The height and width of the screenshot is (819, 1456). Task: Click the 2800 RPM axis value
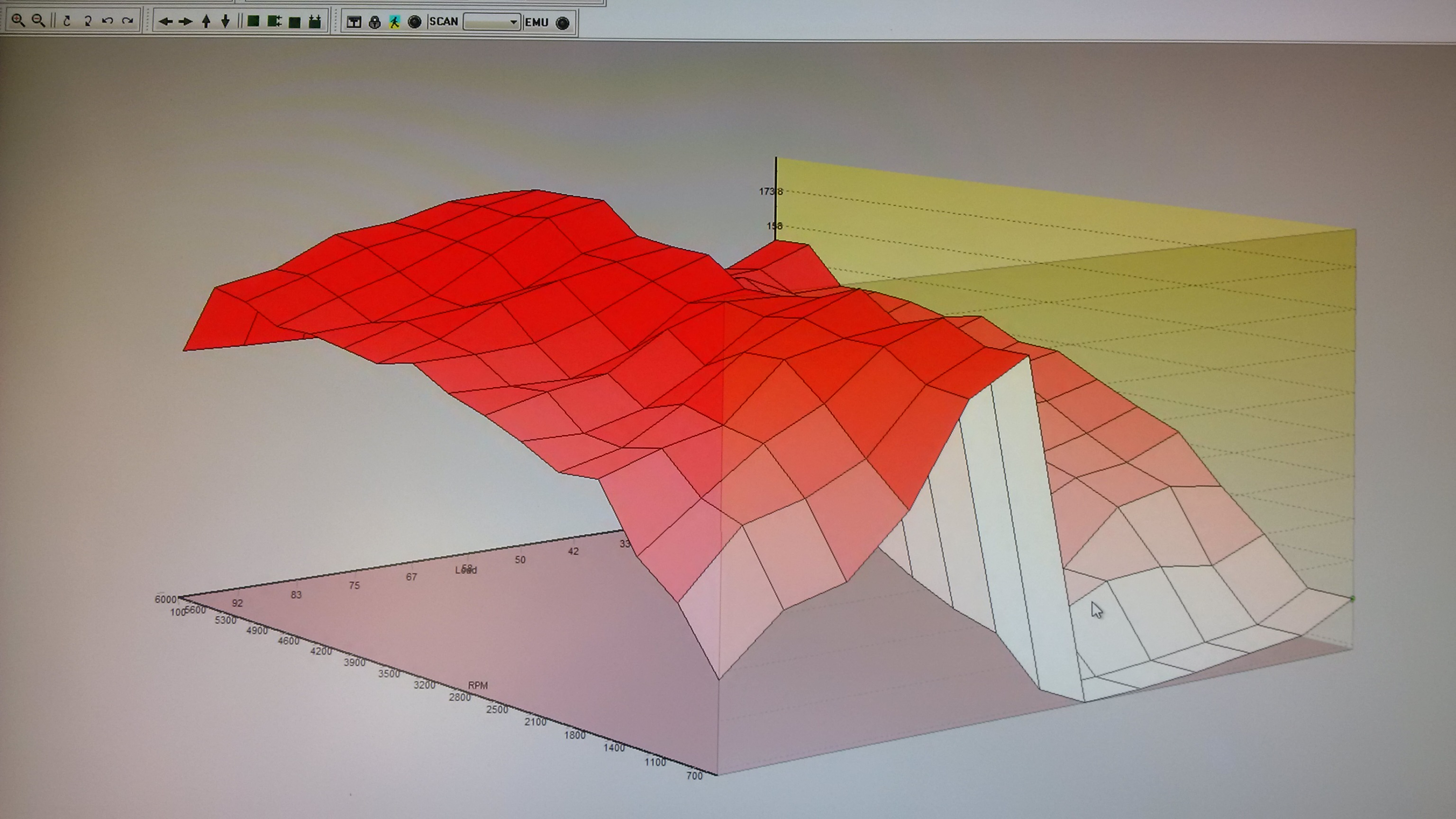tap(460, 698)
